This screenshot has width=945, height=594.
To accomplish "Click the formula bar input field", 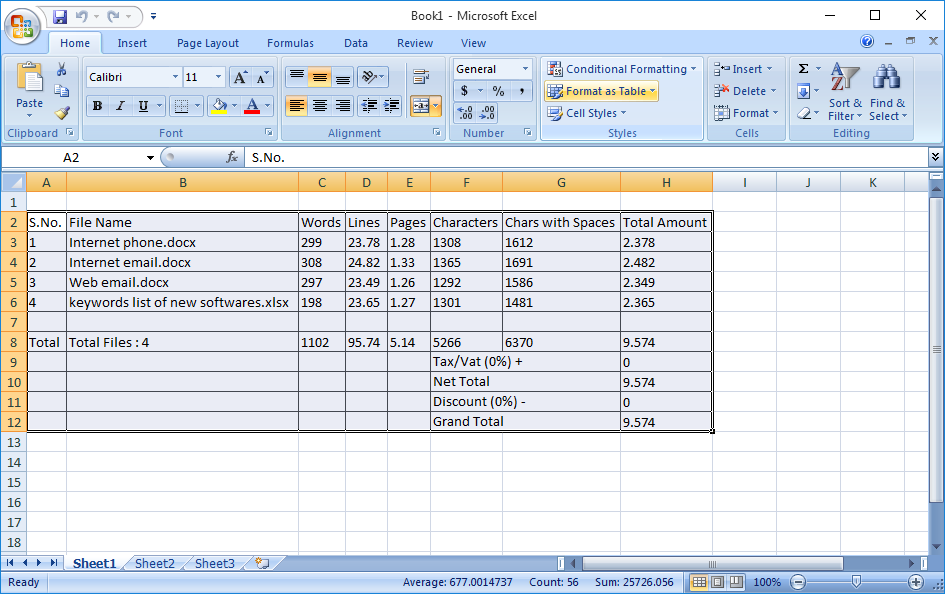I will (x=585, y=158).
